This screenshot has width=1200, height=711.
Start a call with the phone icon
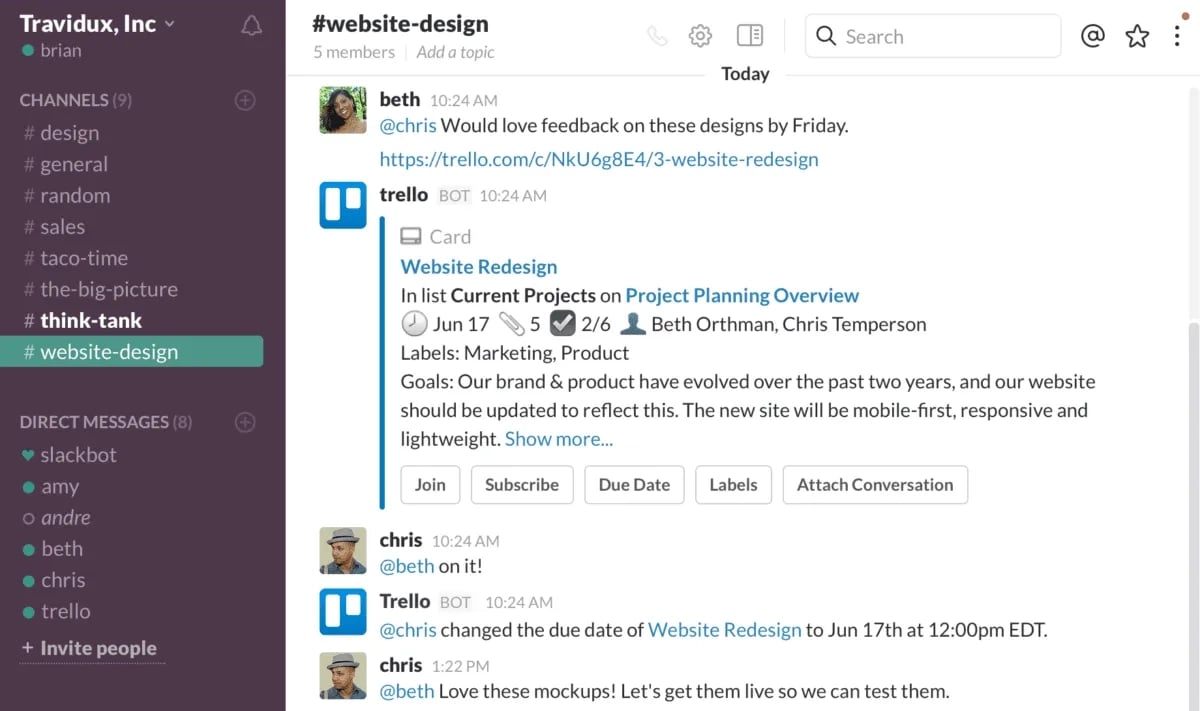point(657,36)
